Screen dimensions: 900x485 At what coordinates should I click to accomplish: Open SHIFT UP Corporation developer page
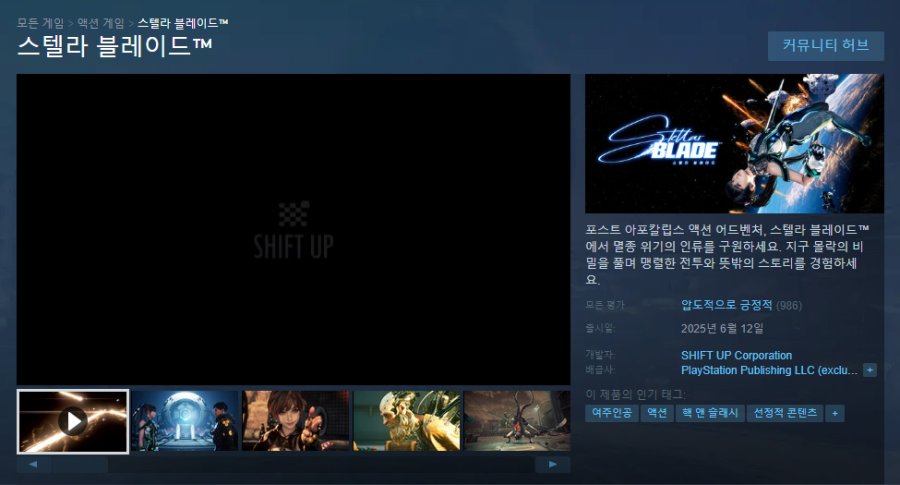[736, 355]
